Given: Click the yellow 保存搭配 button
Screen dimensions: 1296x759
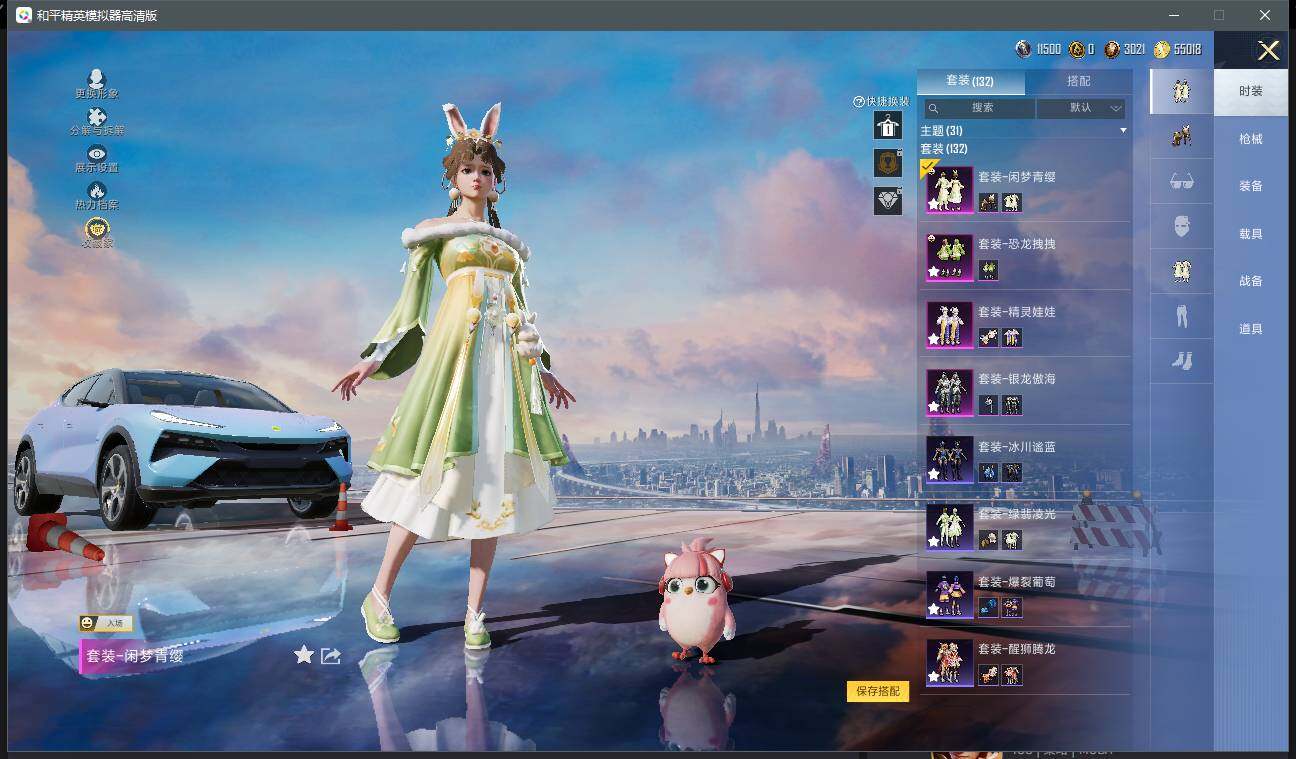Looking at the screenshot, I should [x=878, y=691].
